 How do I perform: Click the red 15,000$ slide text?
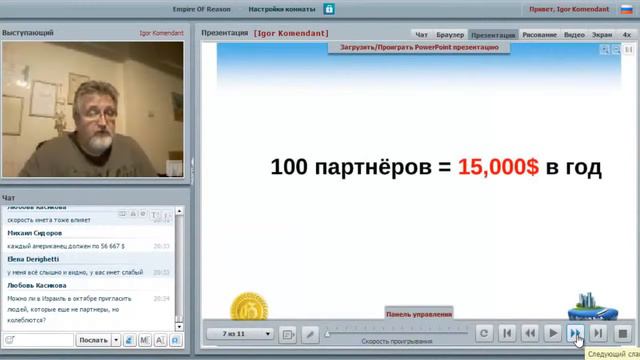coord(498,167)
